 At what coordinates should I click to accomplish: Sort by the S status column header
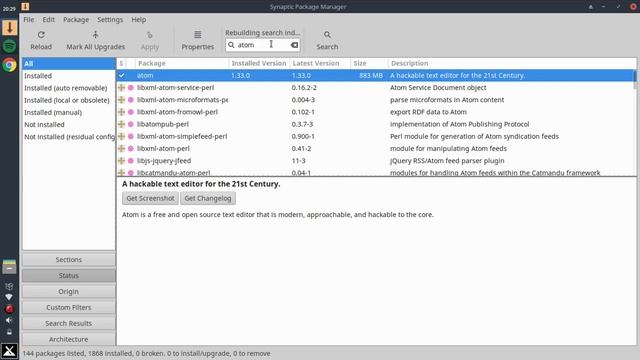(x=121, y=63)
